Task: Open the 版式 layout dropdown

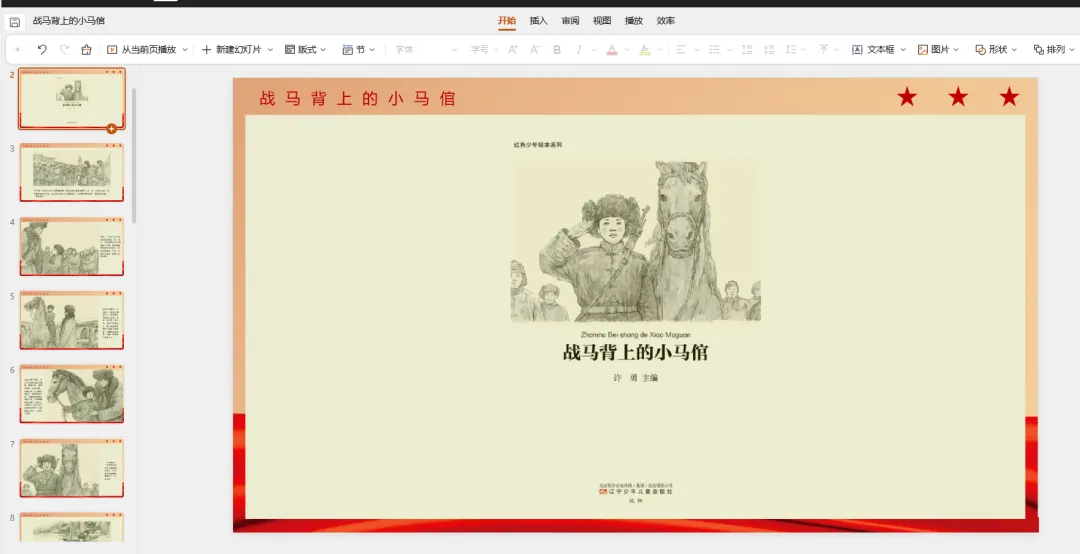Action: pos(305,50)
